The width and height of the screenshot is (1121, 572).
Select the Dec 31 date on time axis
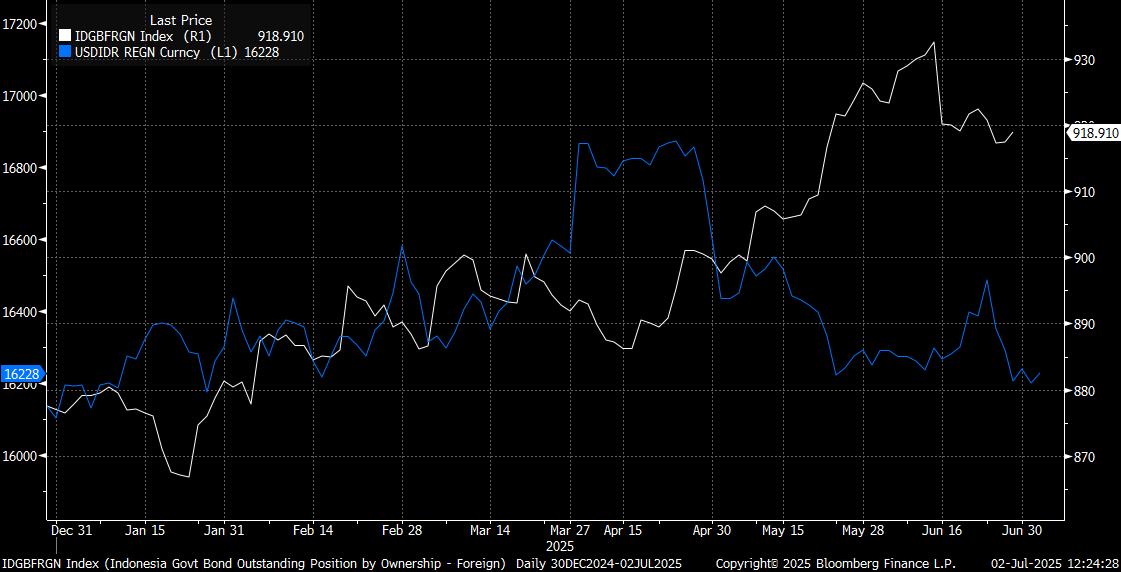click(71, 530)
